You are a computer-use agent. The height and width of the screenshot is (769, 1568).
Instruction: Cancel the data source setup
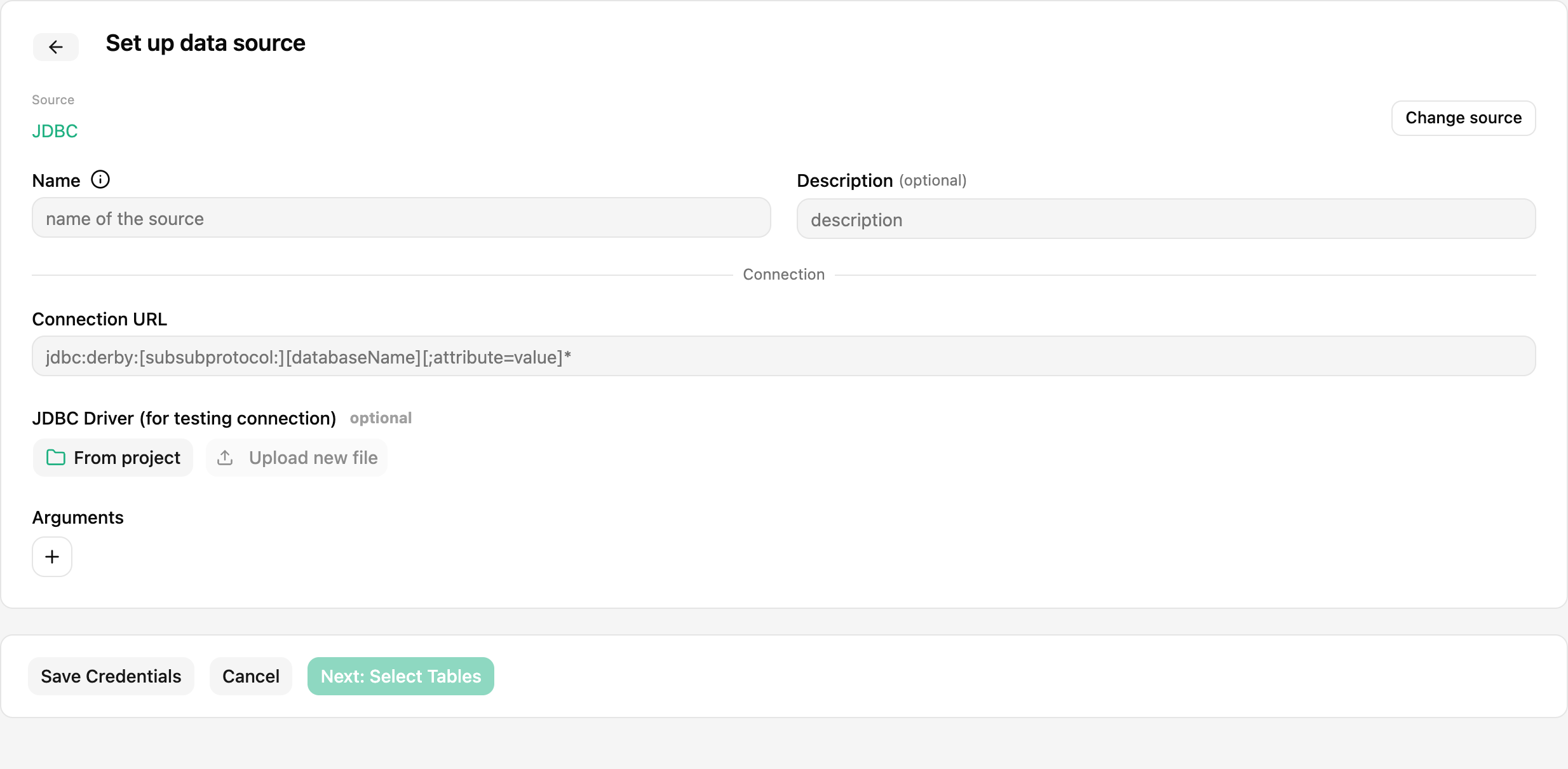[251, 676]
